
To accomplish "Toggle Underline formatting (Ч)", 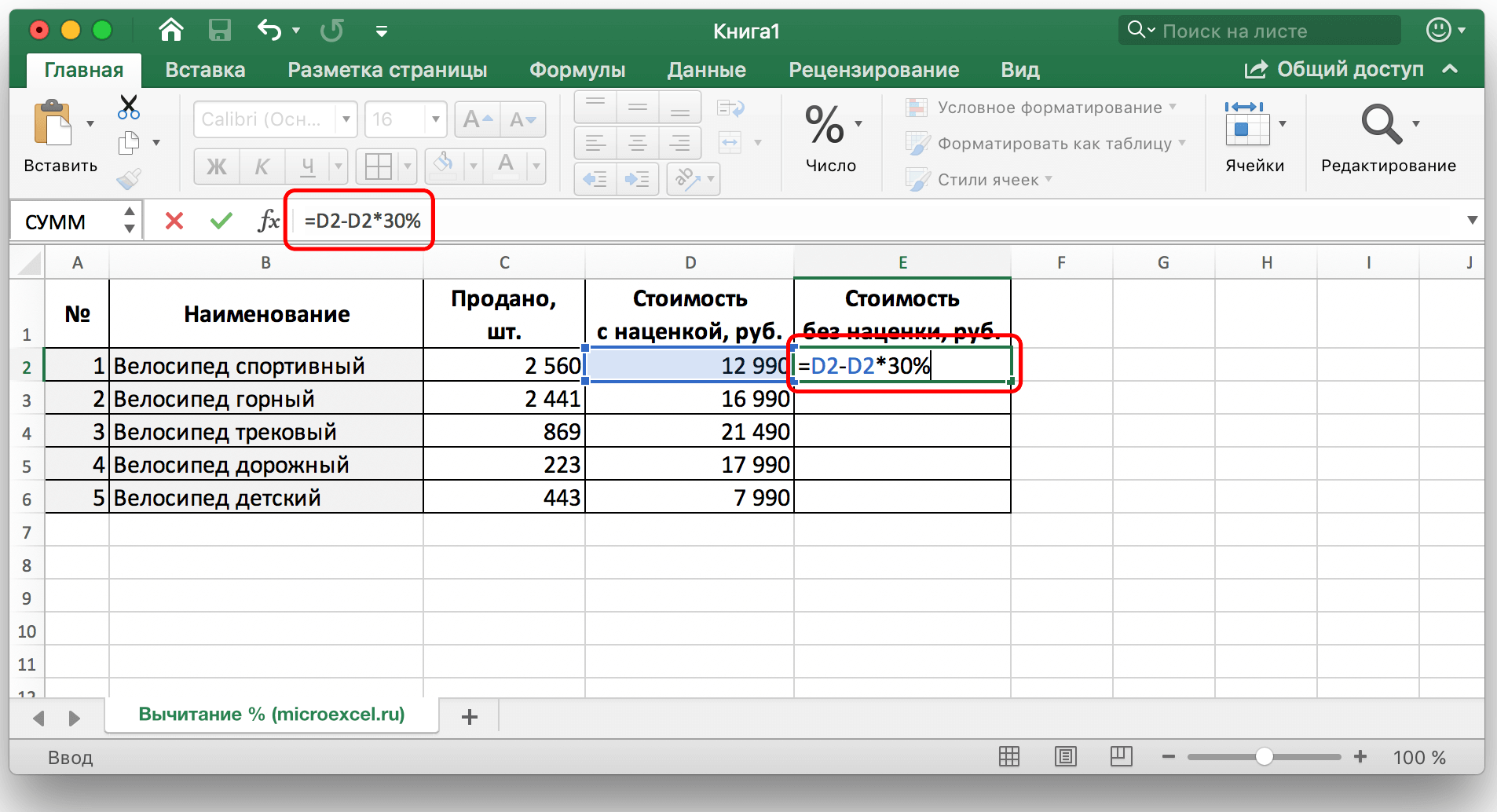I will coord(307,166).
